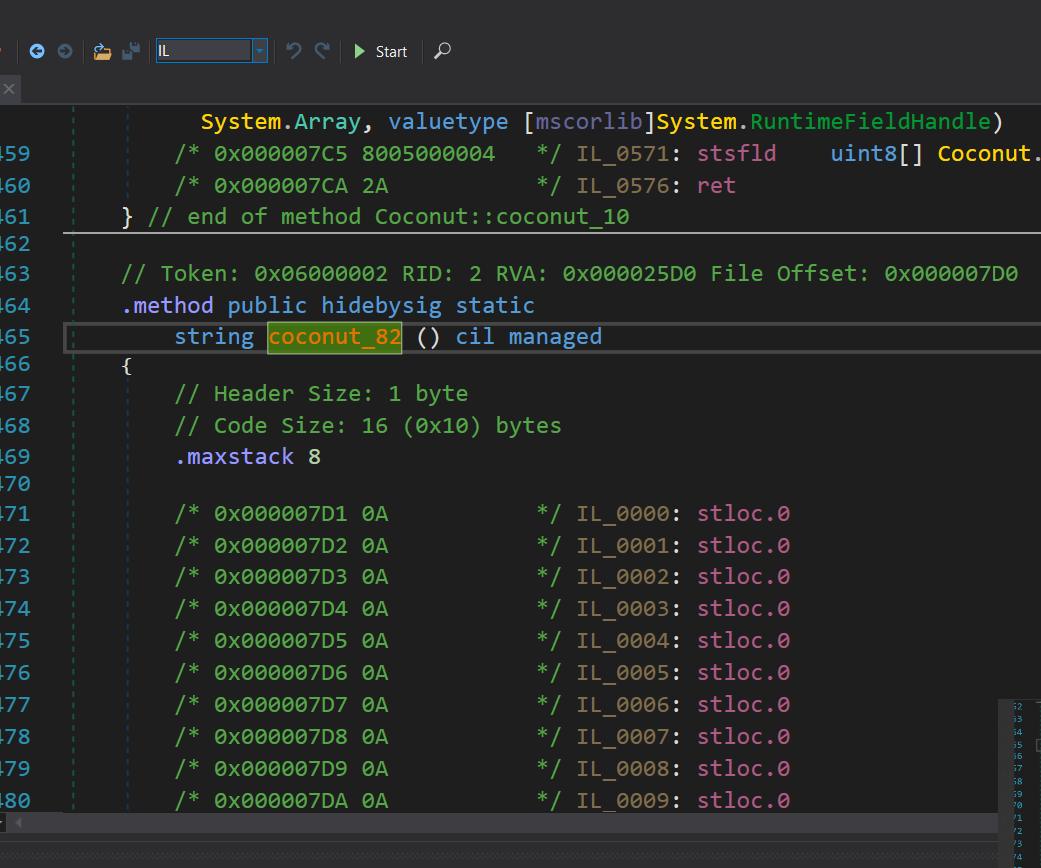Click the left arrow of horizontal scrollbar
The height and width of the screenshot is (868, 1041).
click(17, 822)
